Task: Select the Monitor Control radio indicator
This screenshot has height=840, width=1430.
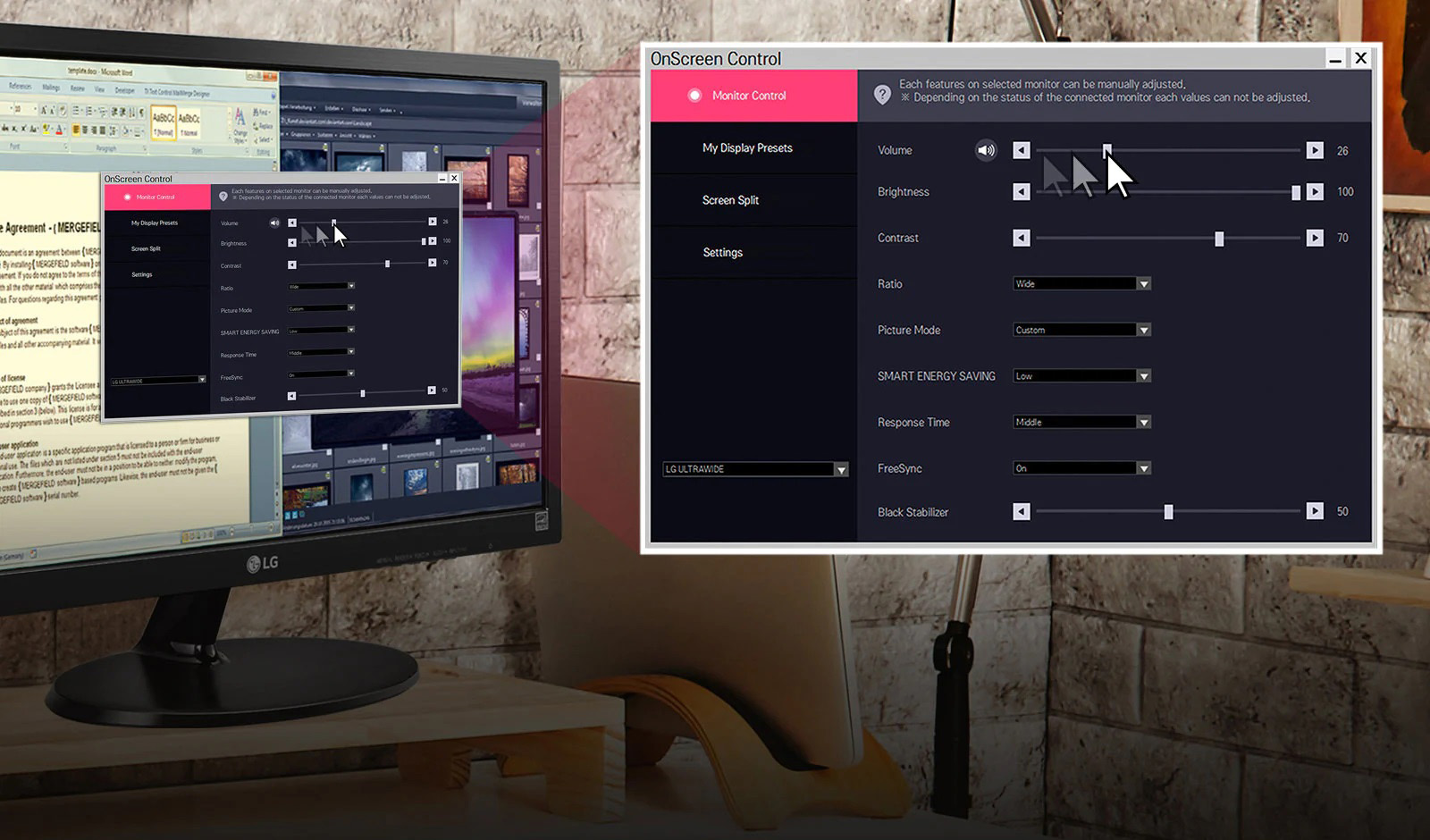Action: tap(694, 96)
